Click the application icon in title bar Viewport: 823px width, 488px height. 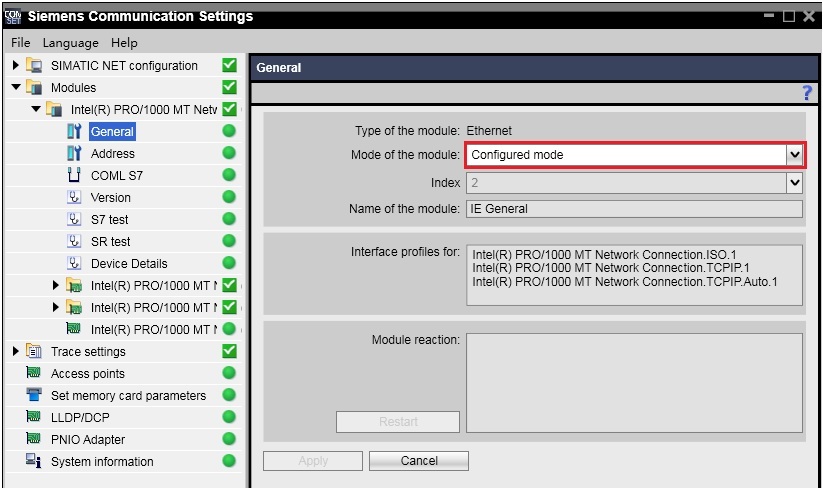(x=13, y=17)
